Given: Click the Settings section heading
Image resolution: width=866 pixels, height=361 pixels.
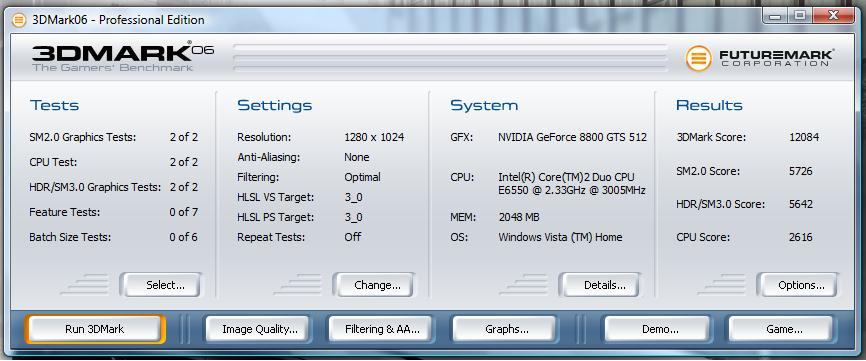Looking at the screenshot, I should pos(274,105).
